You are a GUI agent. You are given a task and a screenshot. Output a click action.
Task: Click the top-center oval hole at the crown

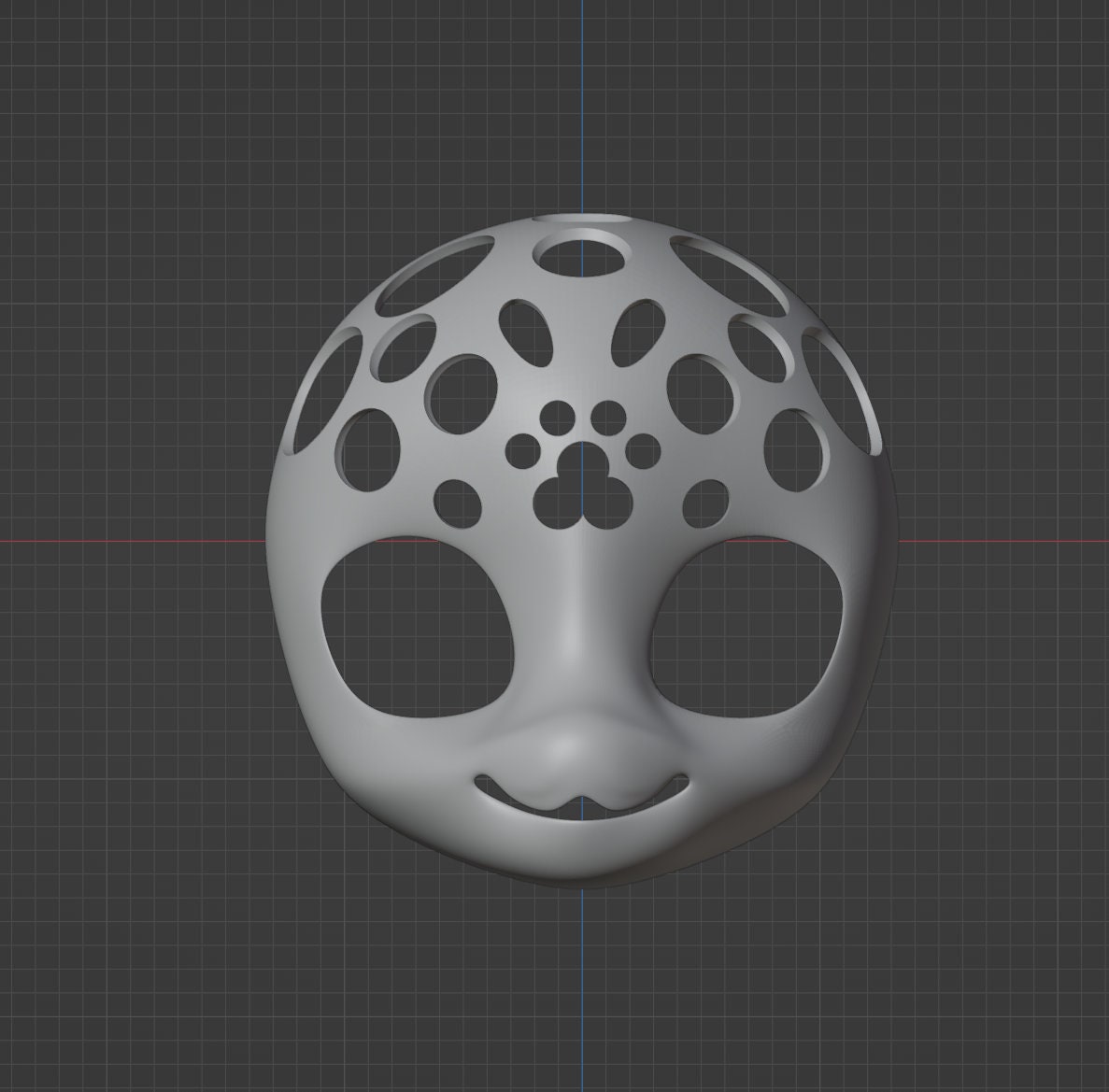point(582,257)
